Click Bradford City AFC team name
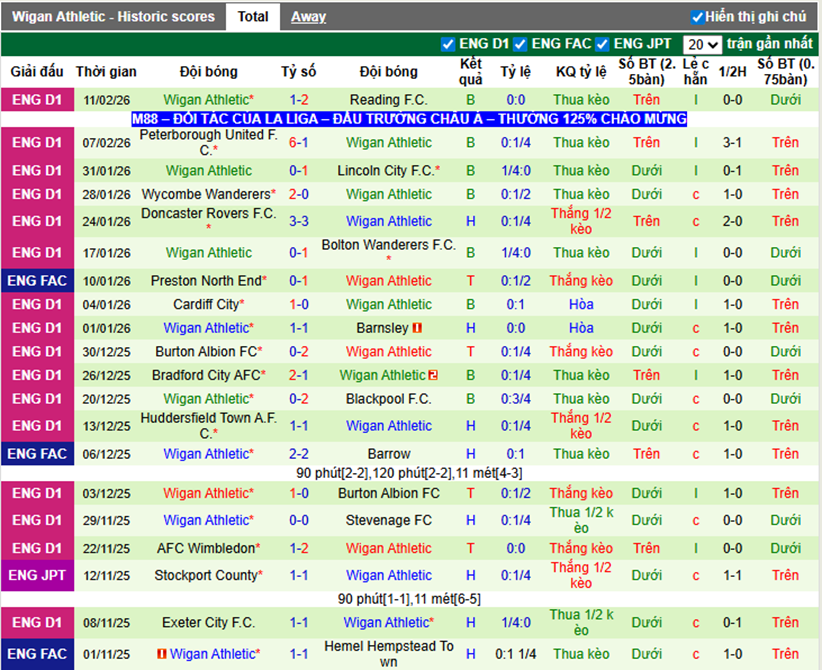 pyautogui.click(x=206, y=375)
